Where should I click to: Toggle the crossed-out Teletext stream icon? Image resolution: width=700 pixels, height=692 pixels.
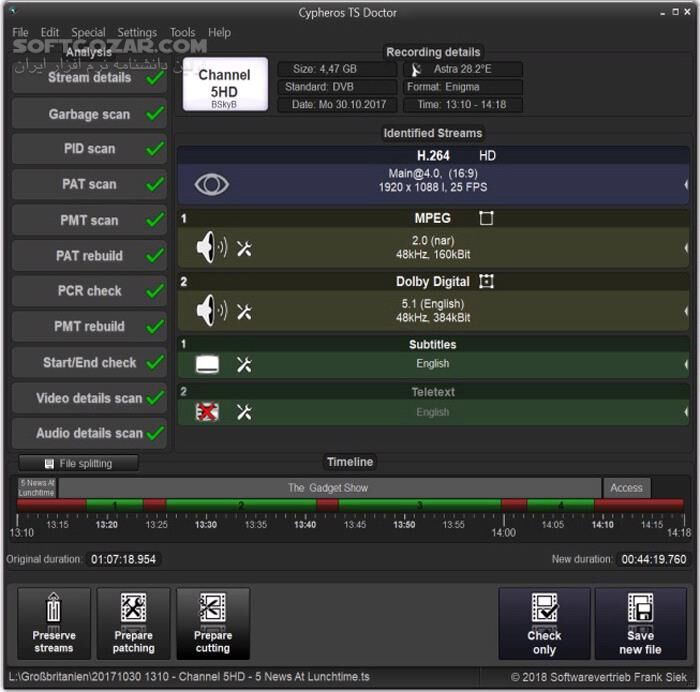207,412
